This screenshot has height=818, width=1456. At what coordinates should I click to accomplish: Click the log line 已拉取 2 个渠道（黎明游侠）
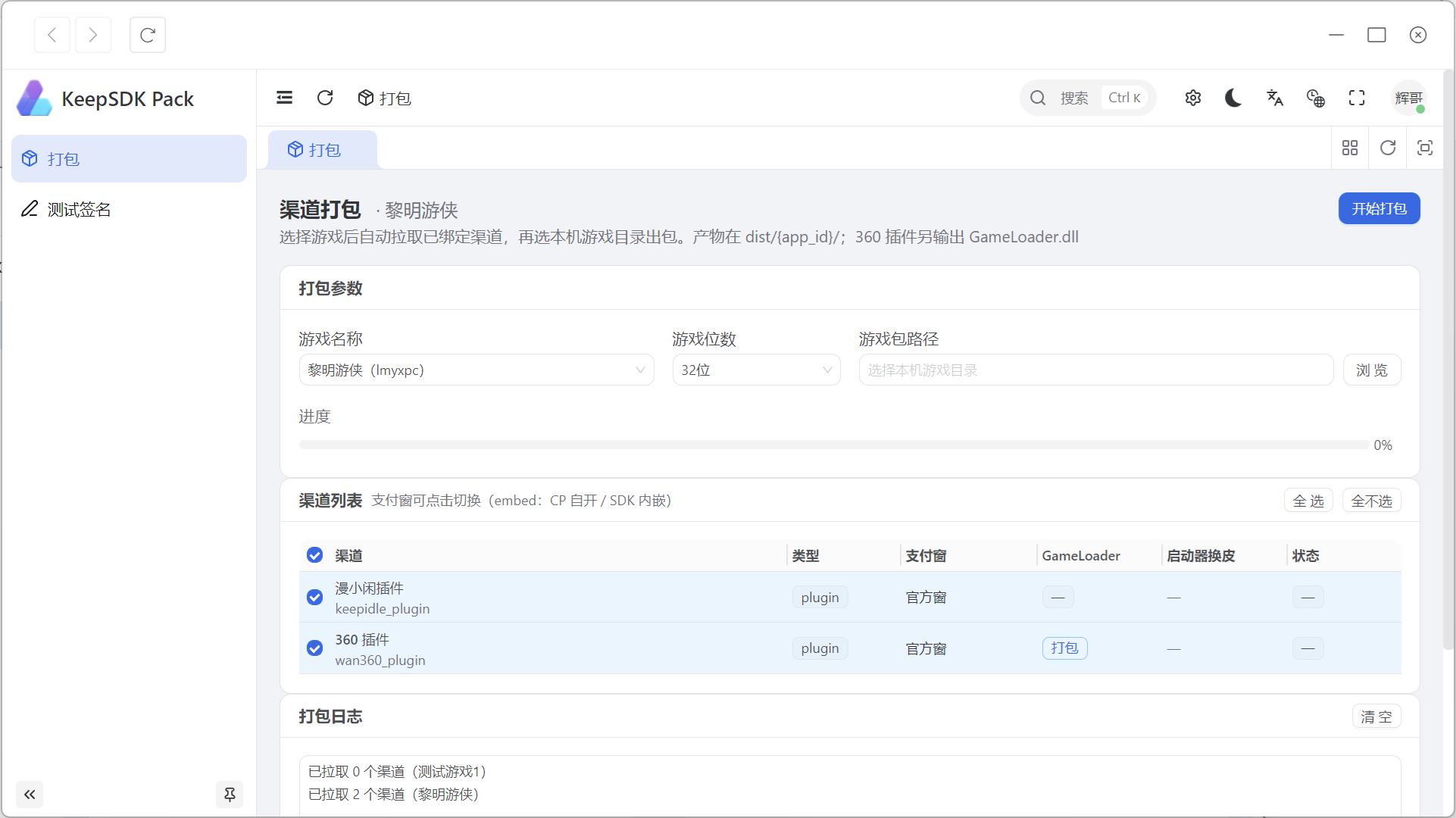point(394,795)
